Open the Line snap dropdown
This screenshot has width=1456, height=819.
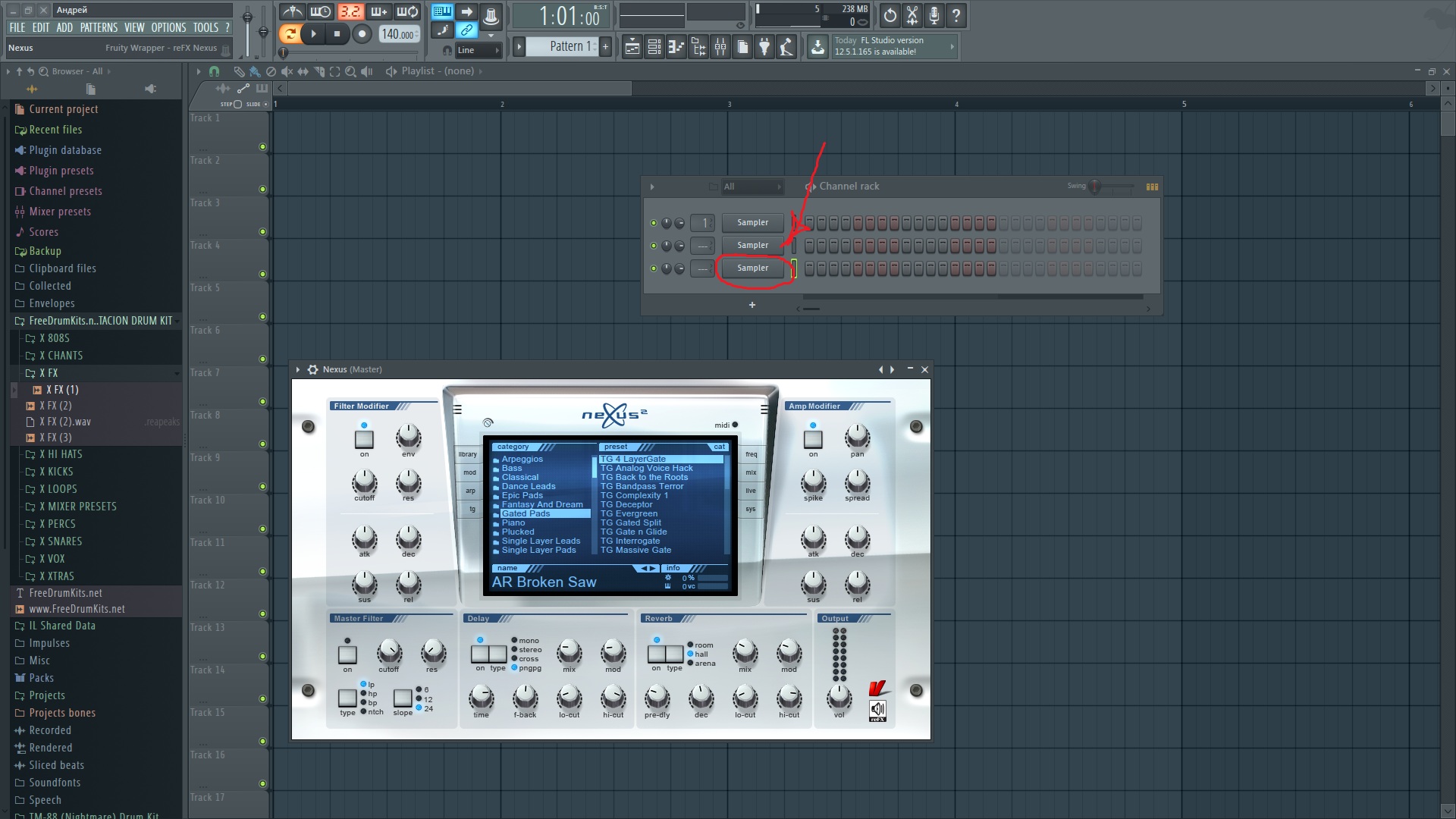tap(479, 50)
